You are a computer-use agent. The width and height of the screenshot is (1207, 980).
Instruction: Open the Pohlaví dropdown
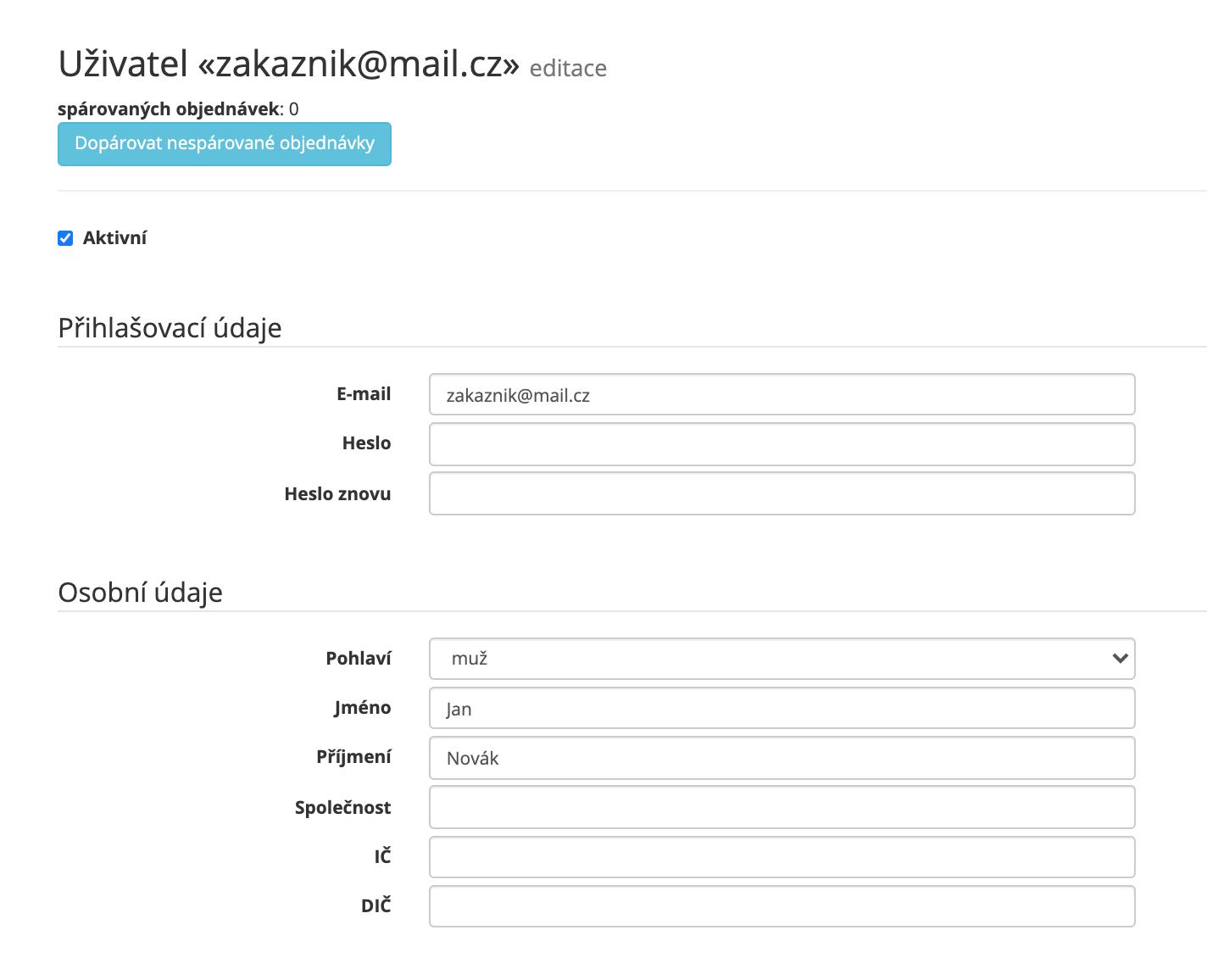click(x=781, y=659)
